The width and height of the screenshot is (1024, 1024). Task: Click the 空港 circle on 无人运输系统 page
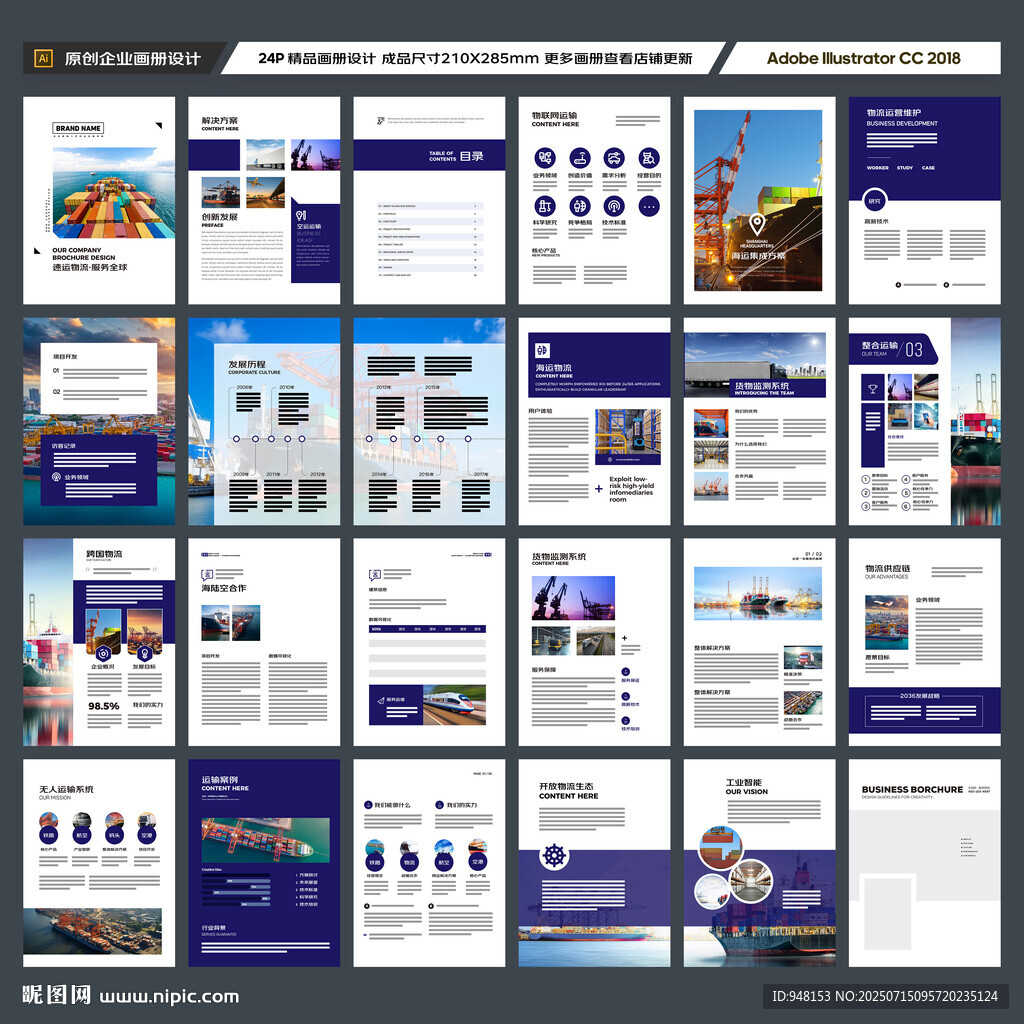tap(147, 835)
